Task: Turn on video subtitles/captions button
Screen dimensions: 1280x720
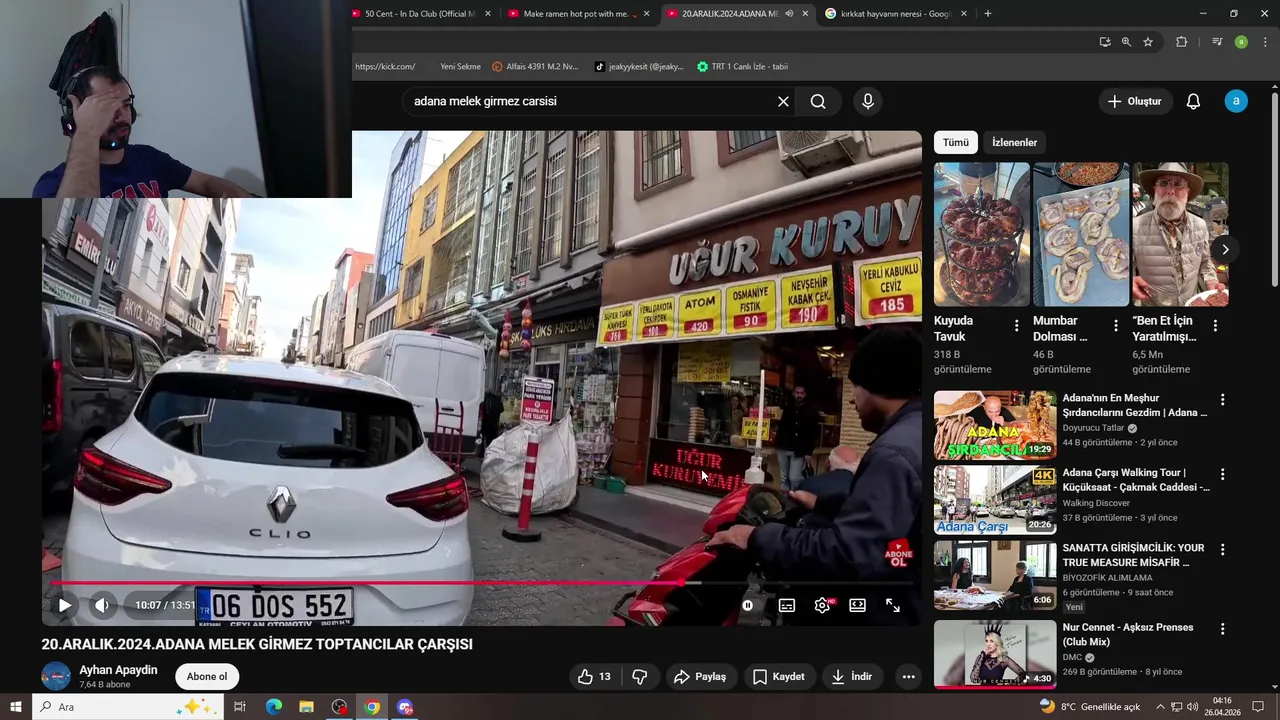Action: [787, 605]
